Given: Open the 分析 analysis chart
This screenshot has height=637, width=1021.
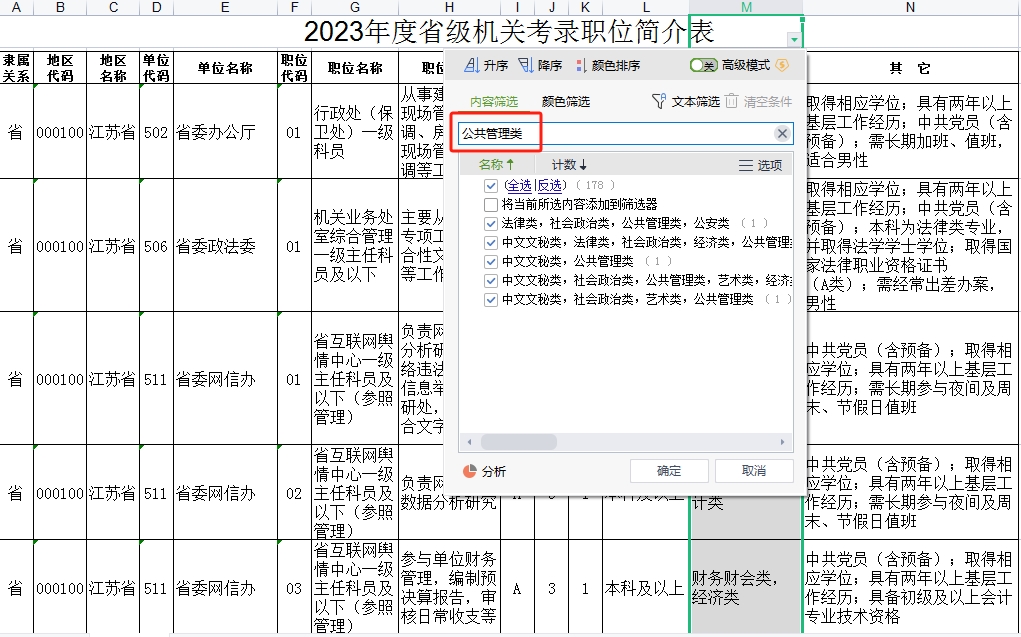Looking at the screenshot, I should click(484, 471).
